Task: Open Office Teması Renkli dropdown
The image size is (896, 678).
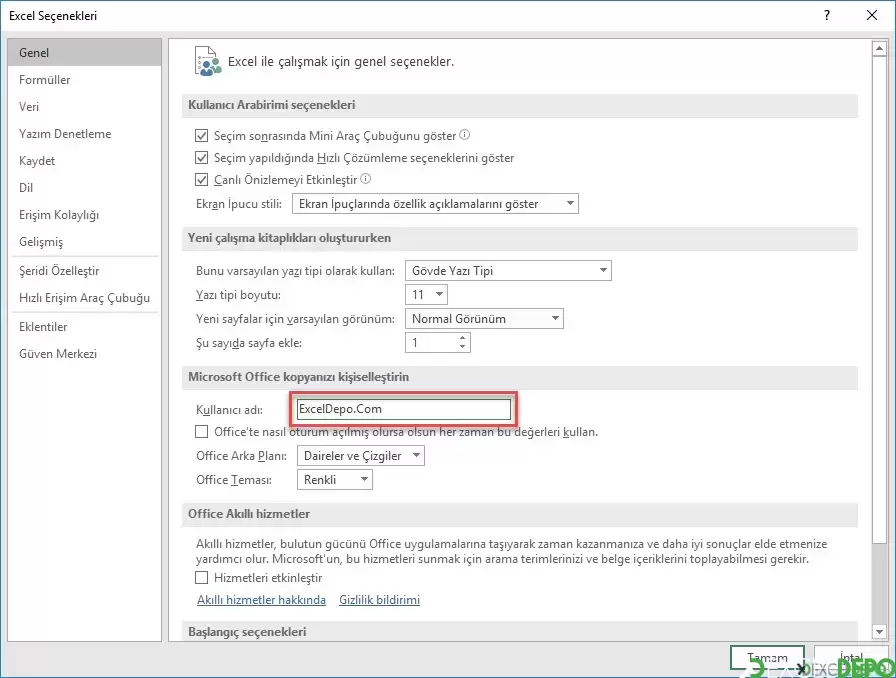Action: tap(335, 480)
